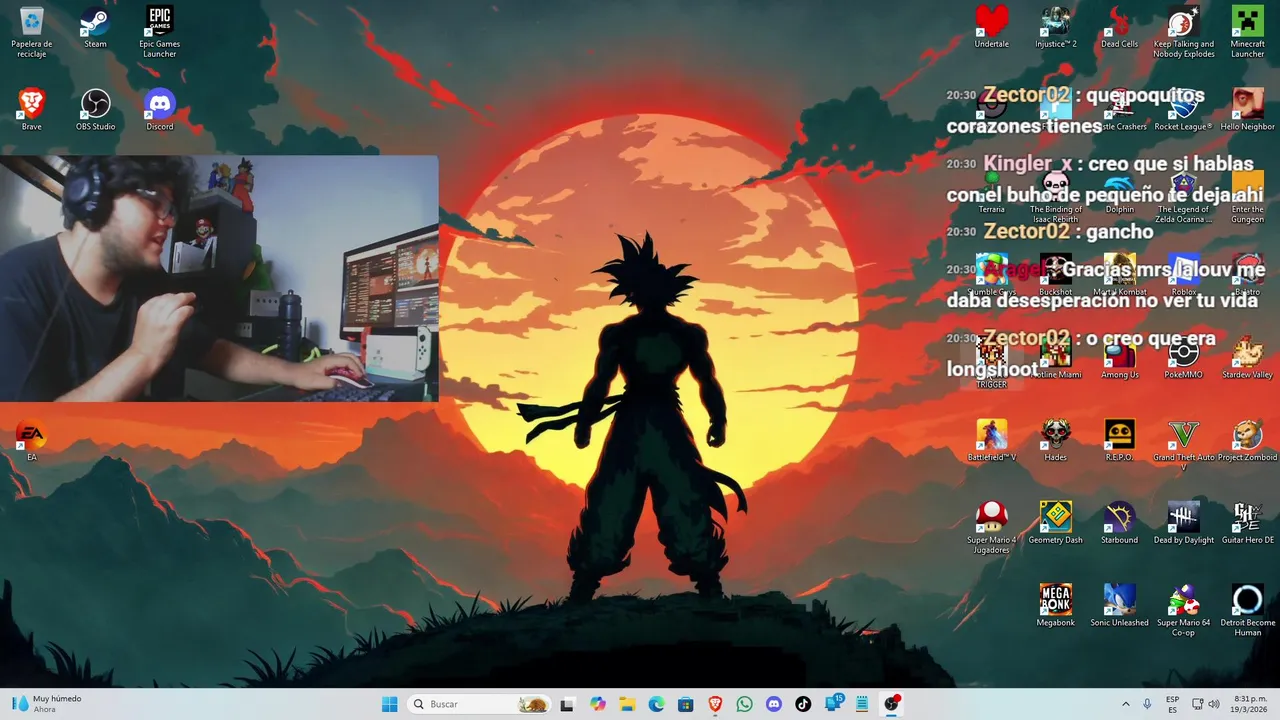Select Super Mario 64 Co-op icon

1183,610
